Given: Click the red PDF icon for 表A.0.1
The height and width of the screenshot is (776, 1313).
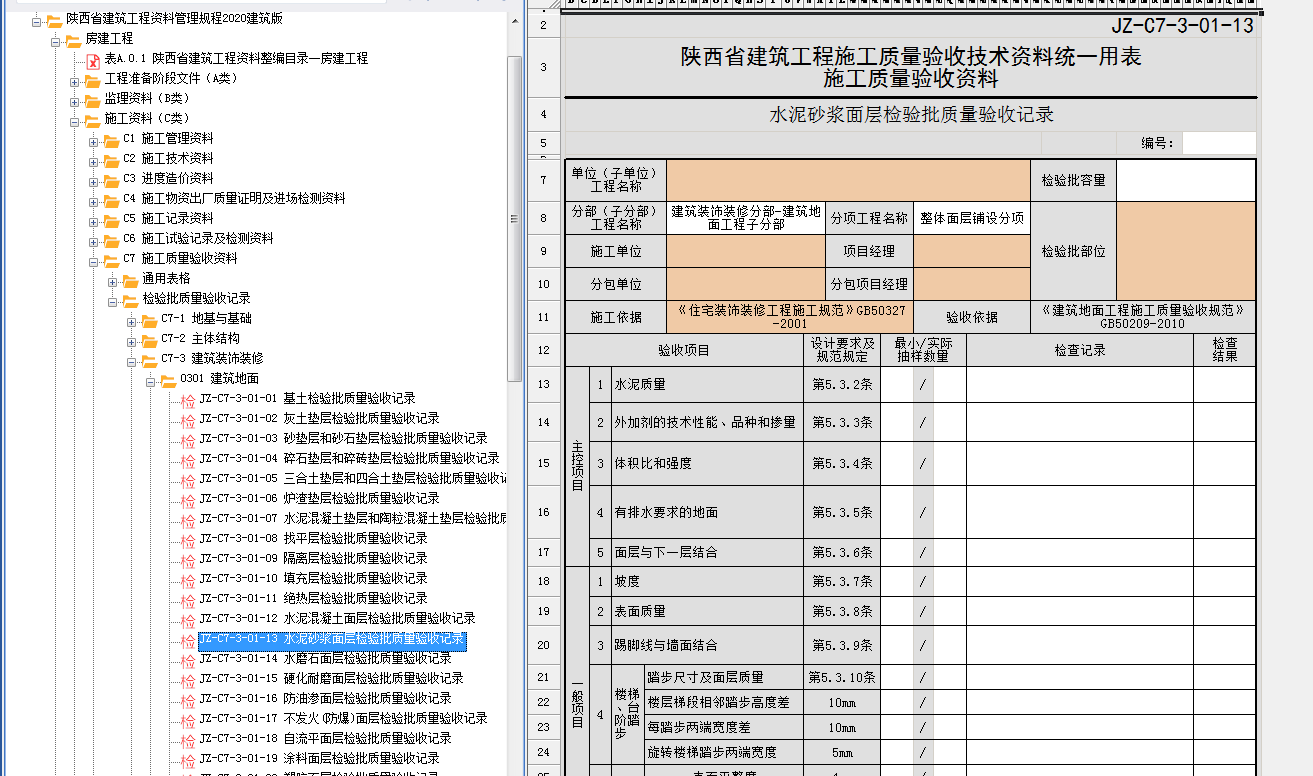Looking at the screenshot, I should (x=93, y=59).
